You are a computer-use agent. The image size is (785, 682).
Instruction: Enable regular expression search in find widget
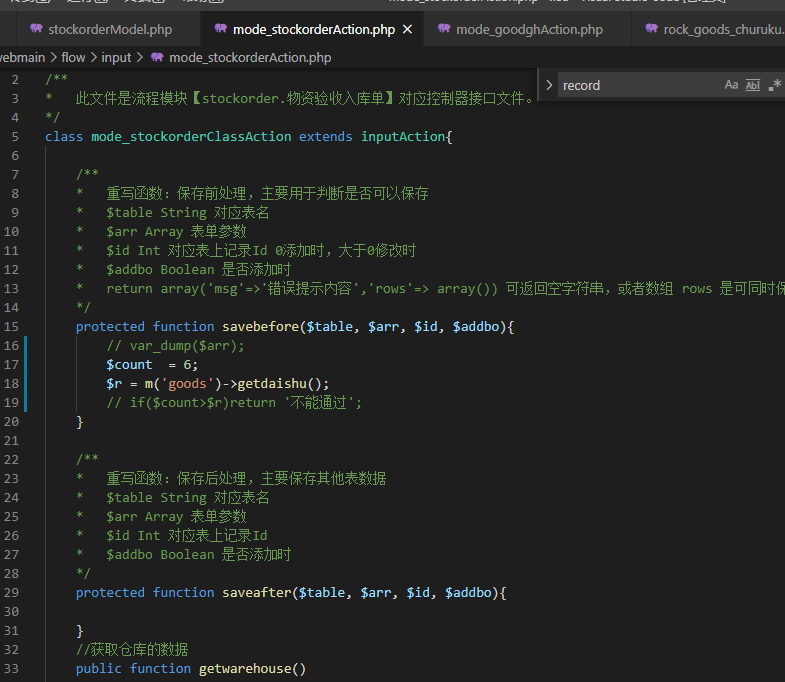click(x=774, y=85)
